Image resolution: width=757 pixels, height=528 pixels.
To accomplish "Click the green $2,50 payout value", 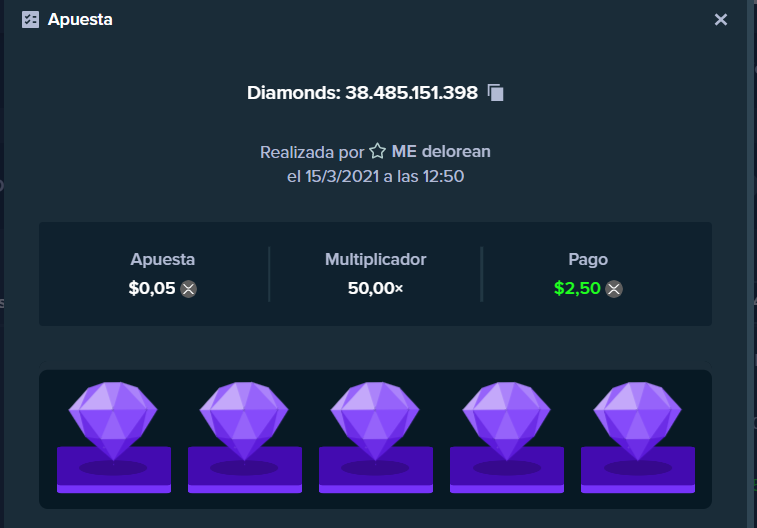I will point(577,289).
